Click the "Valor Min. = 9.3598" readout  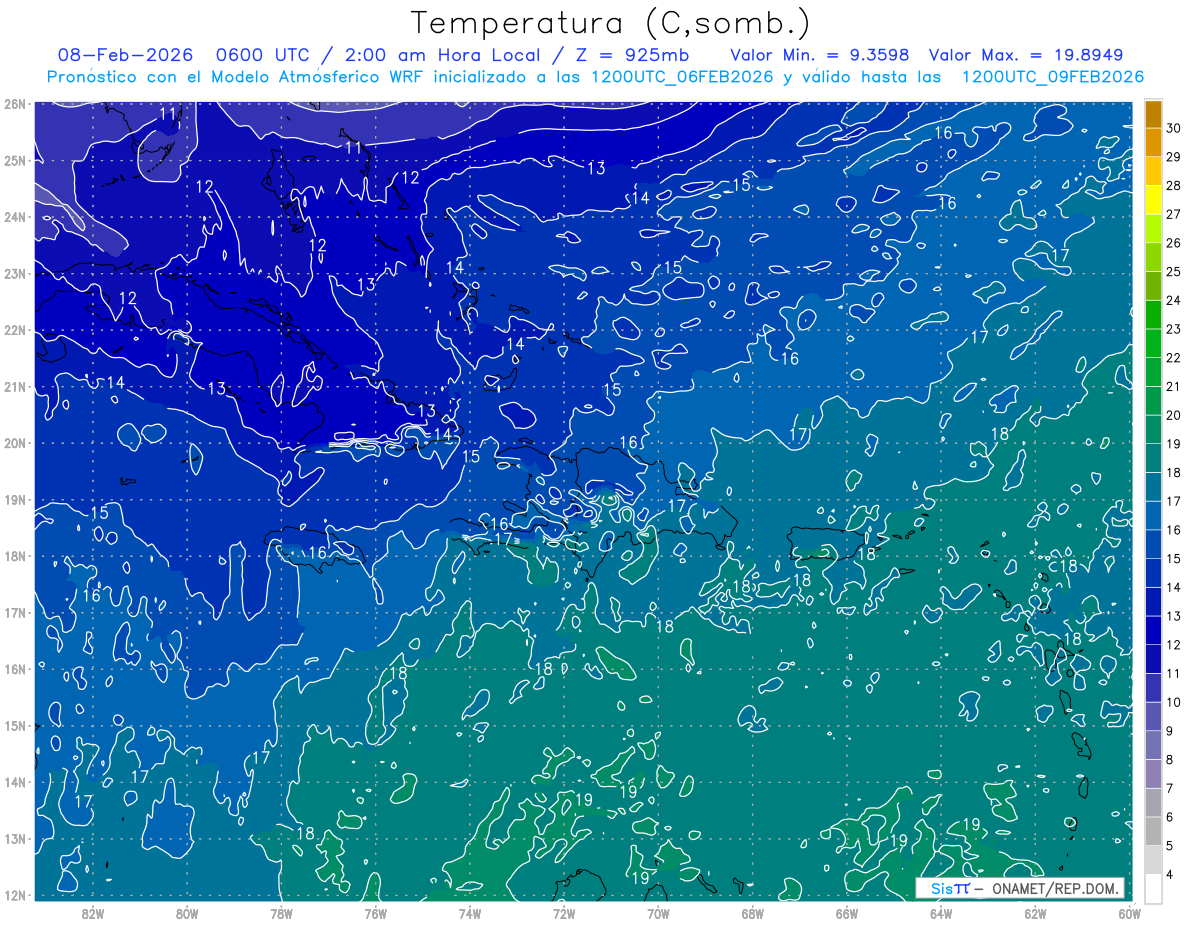[x=820, y=55]
